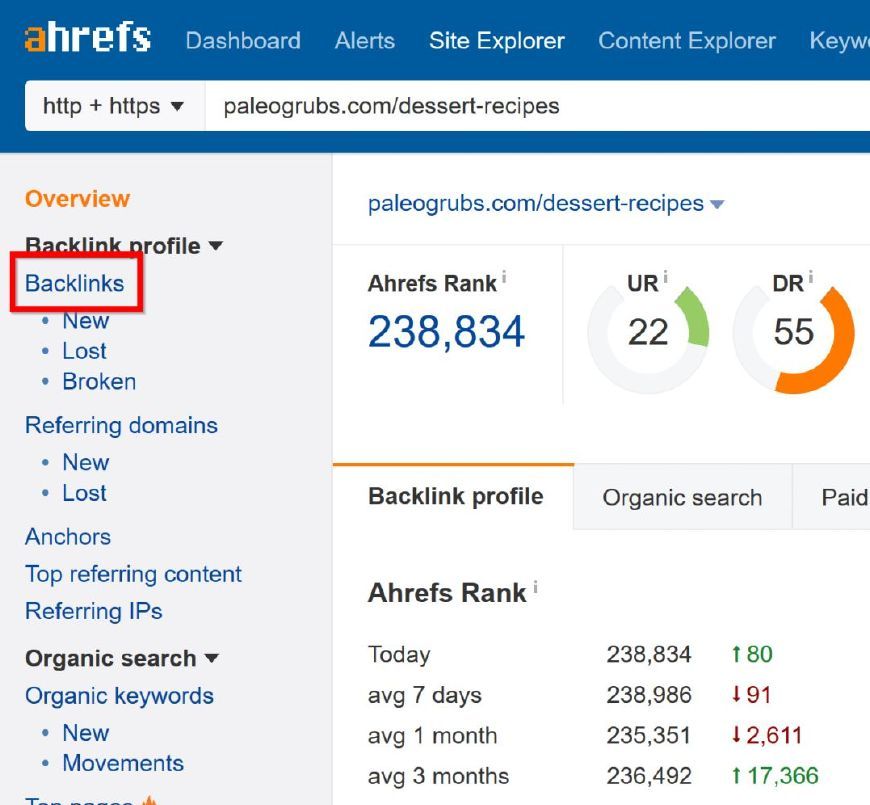The image size is (870, 805).
Task: Click the URL input with paleogrubs.com/dessert-recipes
Action: (537, 105)
